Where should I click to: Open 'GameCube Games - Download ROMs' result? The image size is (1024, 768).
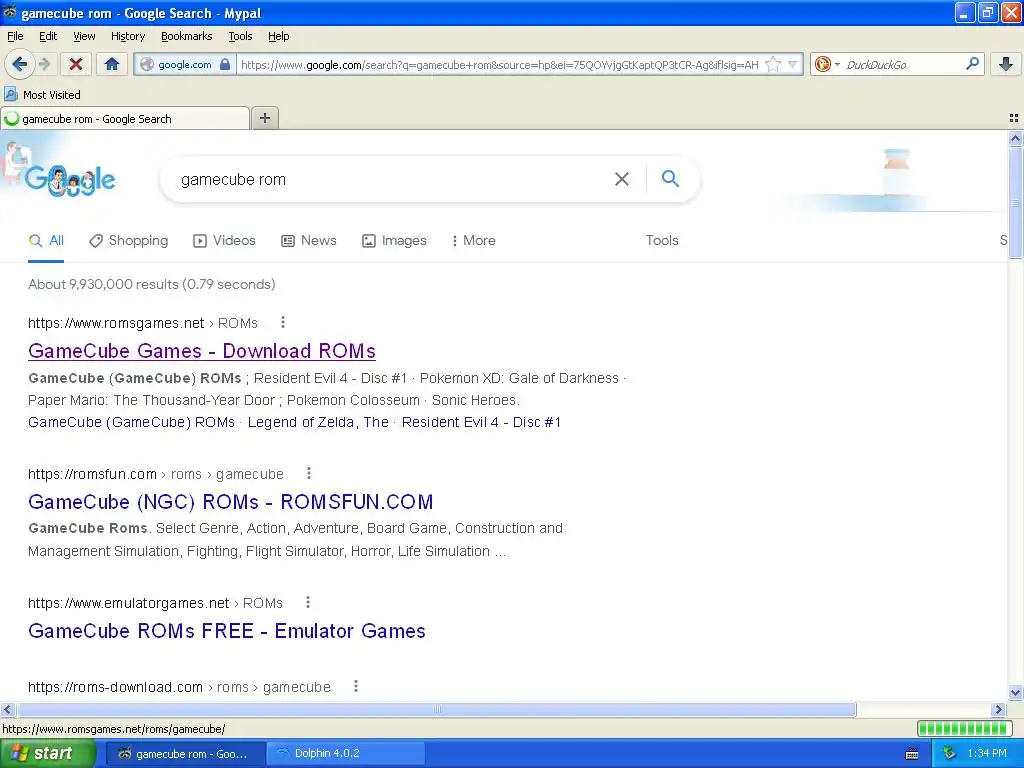point(202,351)
